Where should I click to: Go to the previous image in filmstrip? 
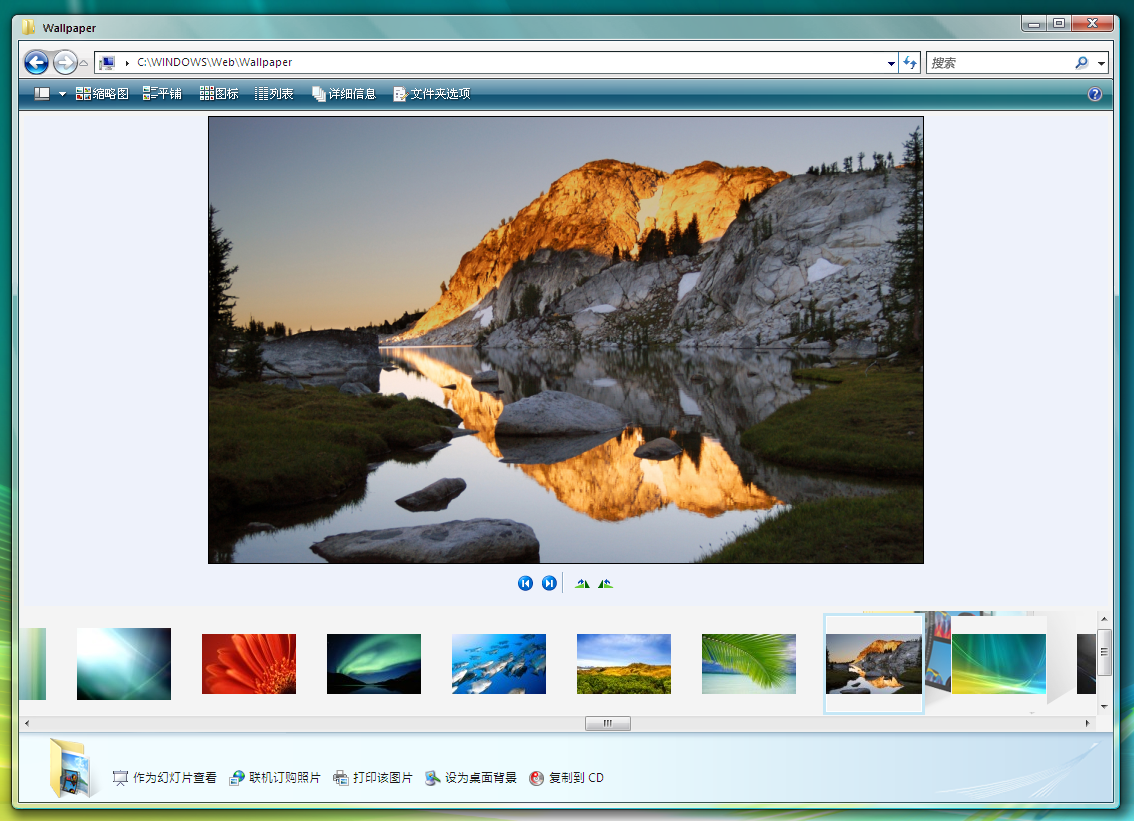pyautogui.click(x=525, y=583)
